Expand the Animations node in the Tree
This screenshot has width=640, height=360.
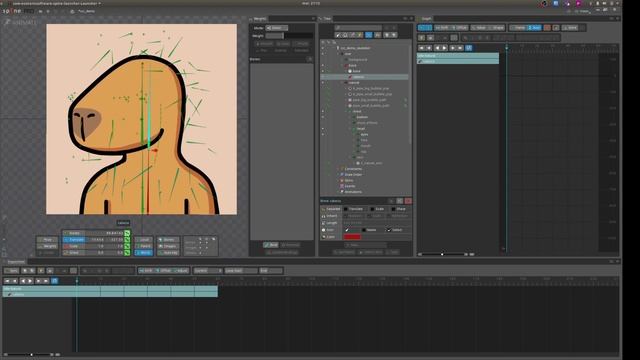(338, 192)
